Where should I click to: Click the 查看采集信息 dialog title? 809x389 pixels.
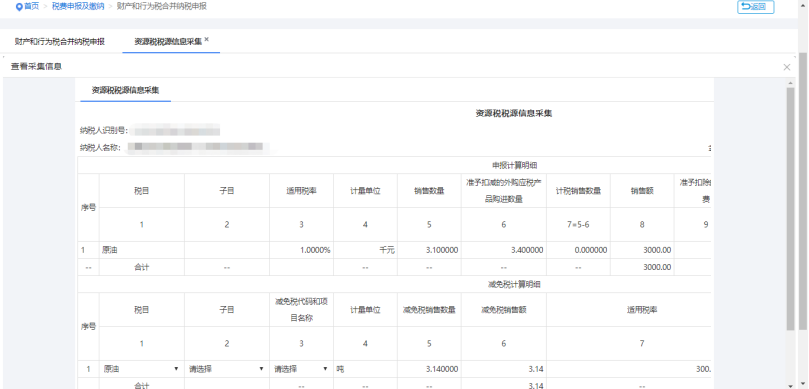click(36, 67)
